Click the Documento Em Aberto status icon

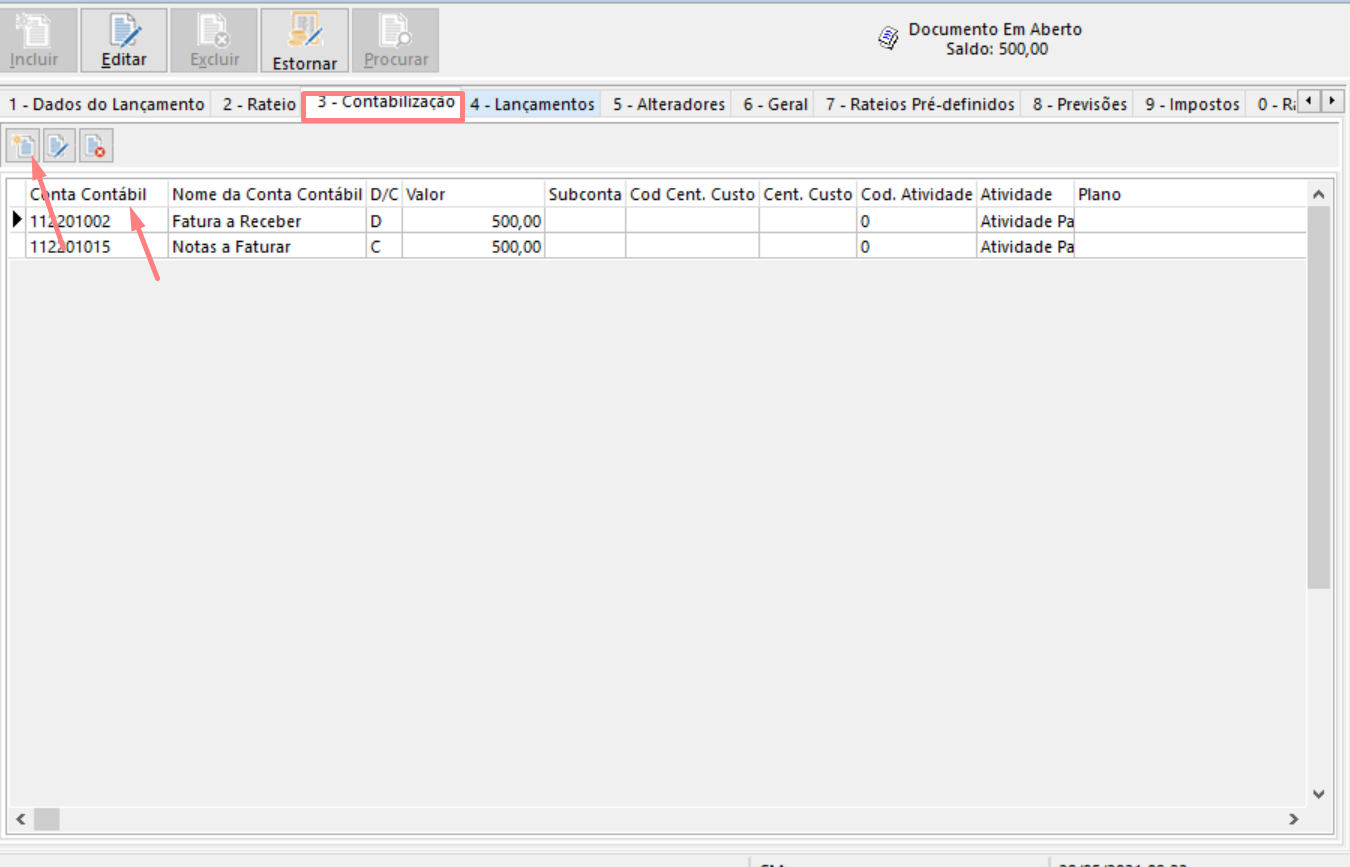point(888,38)
